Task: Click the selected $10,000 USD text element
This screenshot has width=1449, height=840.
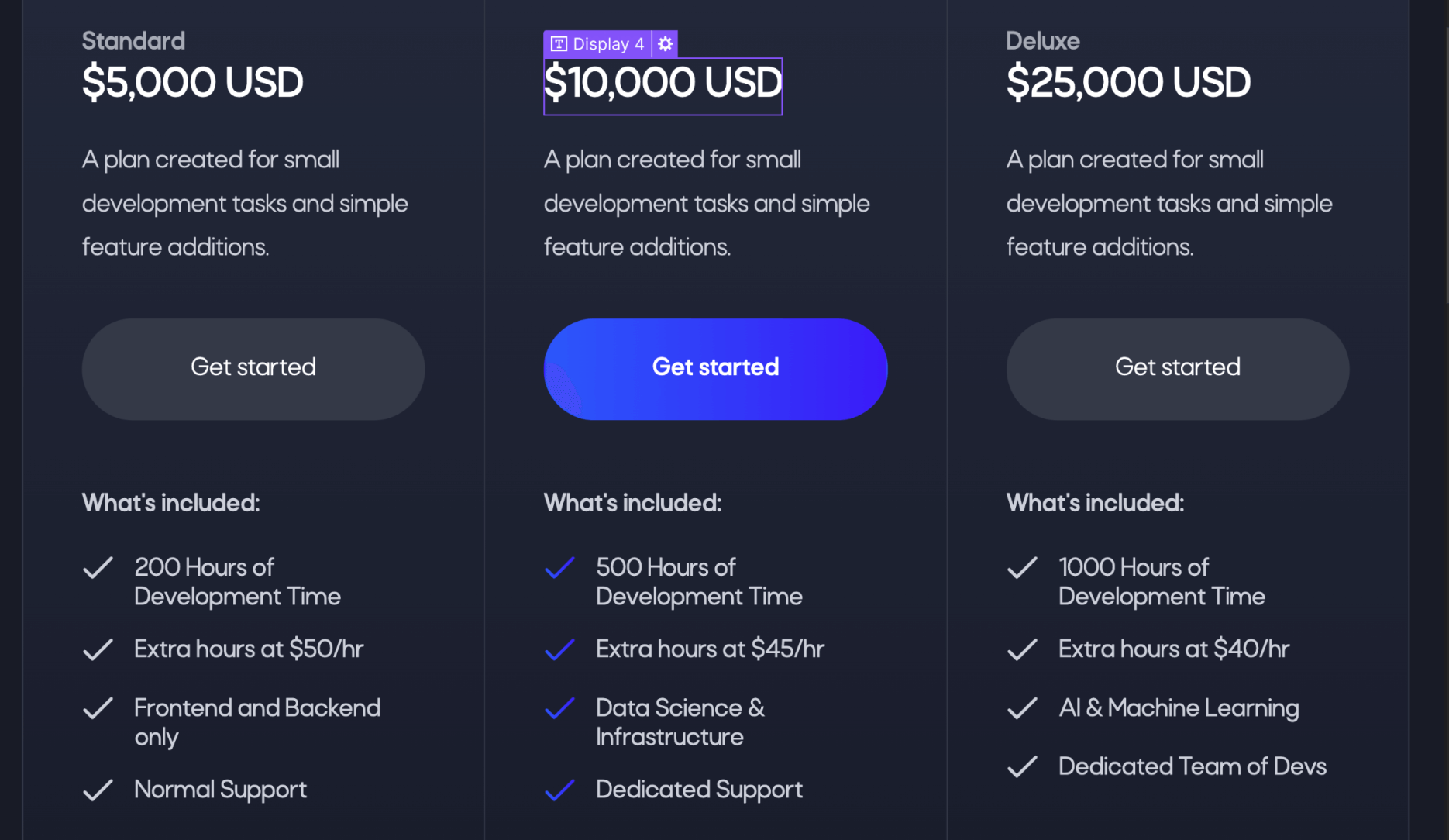Action: coord(663,84)
